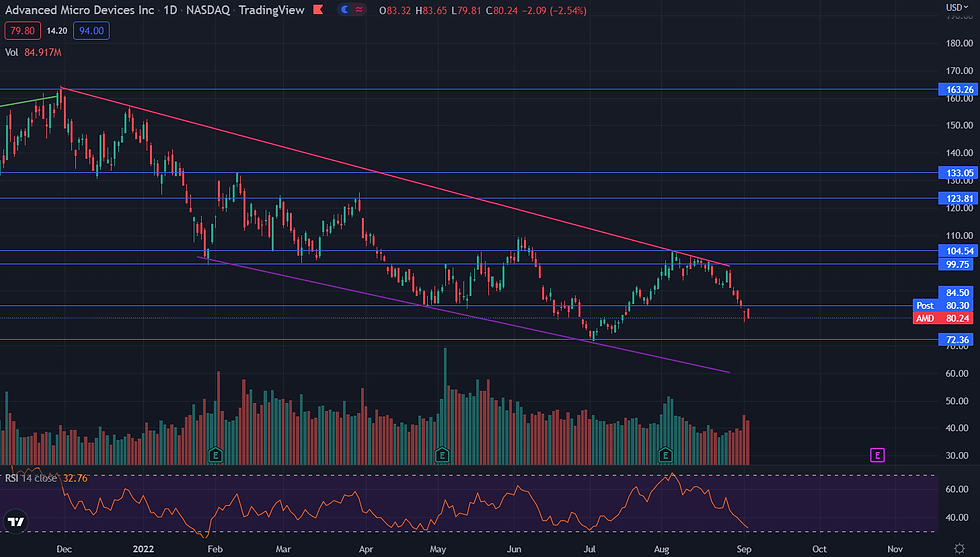Image resolution: width=980 pixels, height=557 pixels.
Task: Click the purple descending support trendline
Action: (x=462, y=314)
